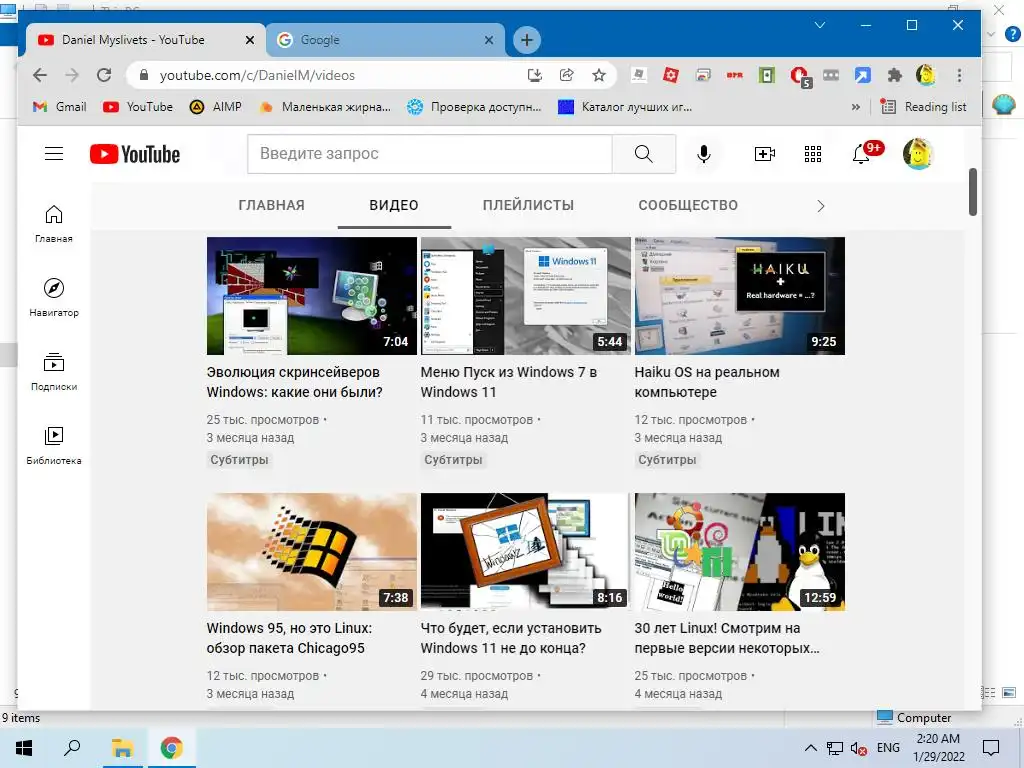Open the Haiku OS video thumbnail
This screenshot has width=1024, height=768.
pyautogui.click(x=739, y=296)
